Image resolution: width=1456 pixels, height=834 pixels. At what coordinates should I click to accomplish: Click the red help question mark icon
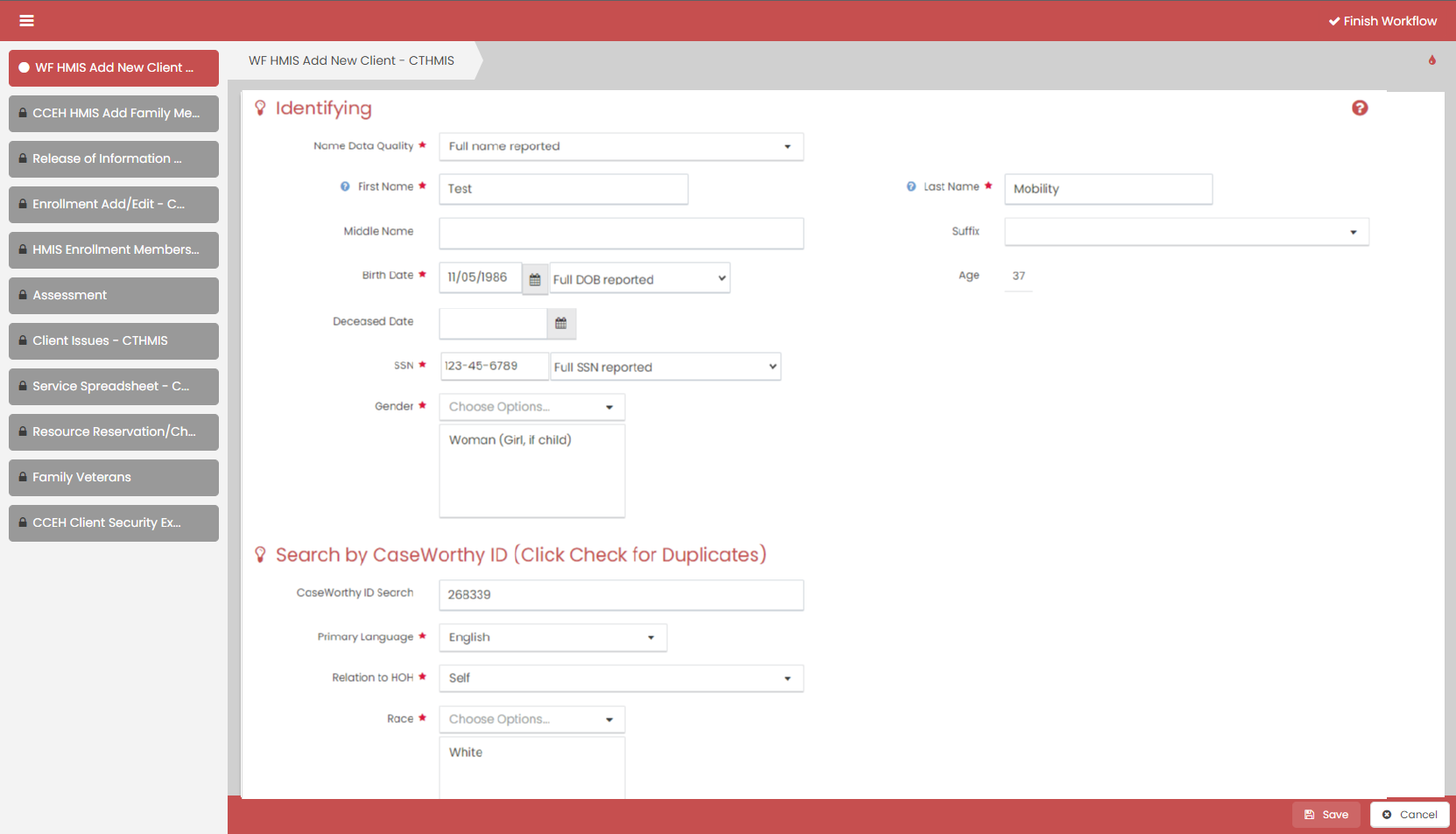click(1359, 108)
